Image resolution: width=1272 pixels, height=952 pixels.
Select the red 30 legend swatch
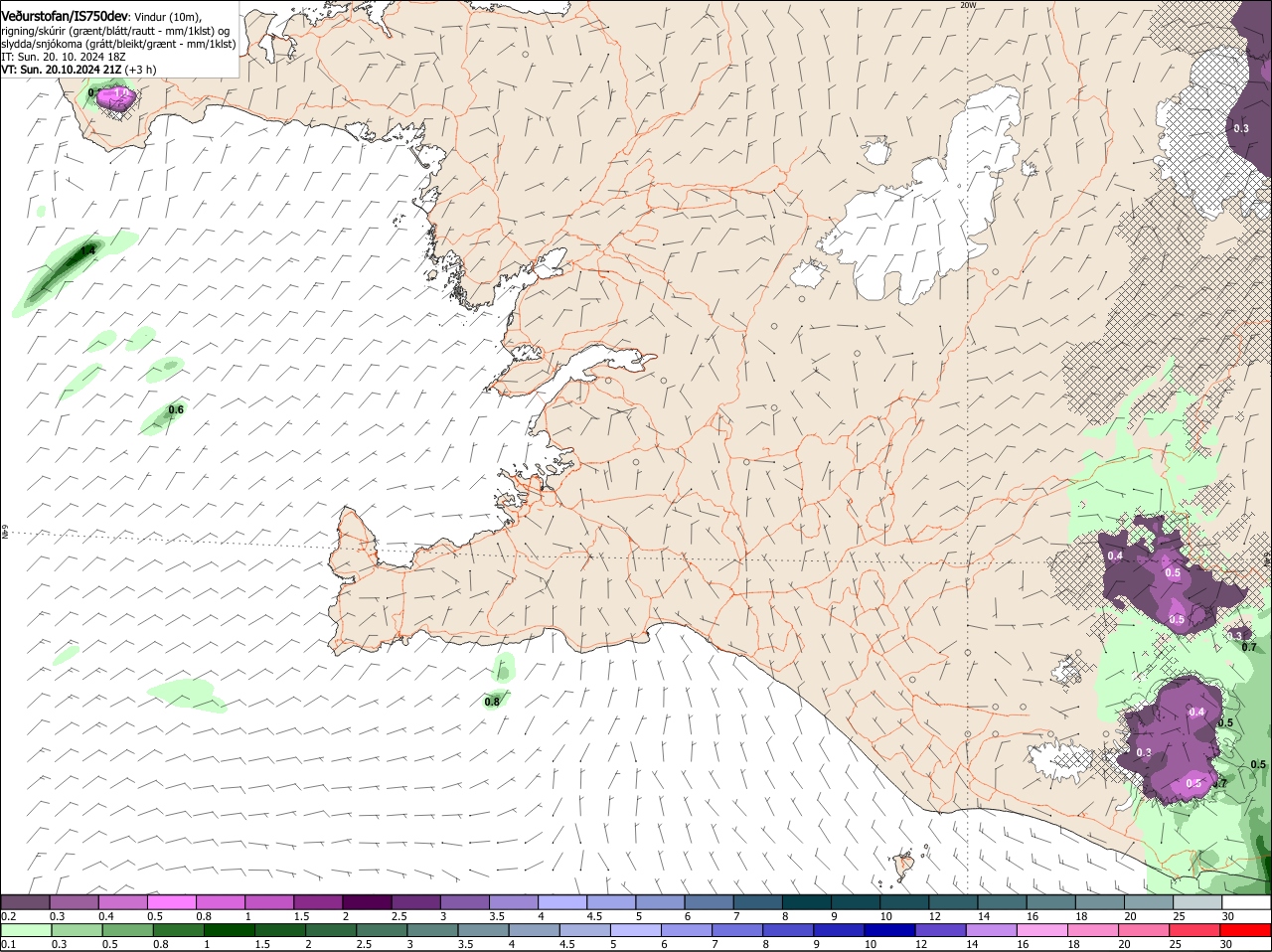pos(1246,929)
